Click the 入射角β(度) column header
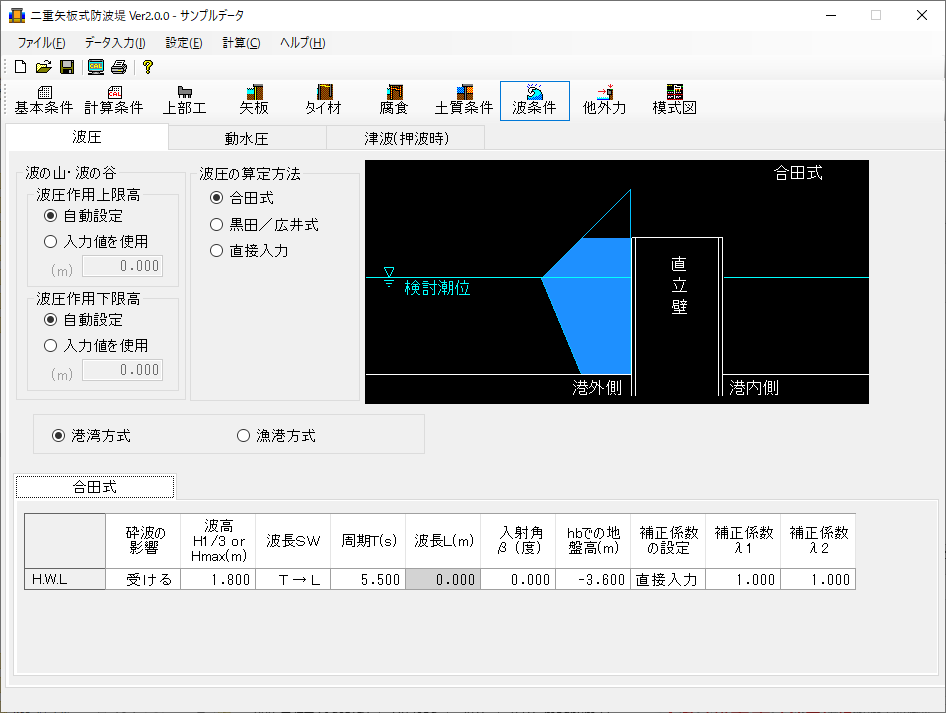 [518, 541]
